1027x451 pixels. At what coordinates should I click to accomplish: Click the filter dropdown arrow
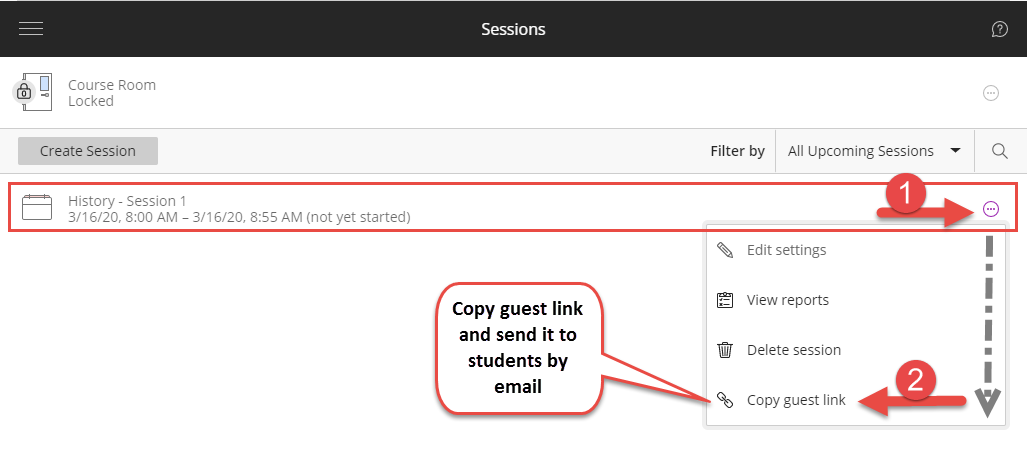[x=955, y=151]
